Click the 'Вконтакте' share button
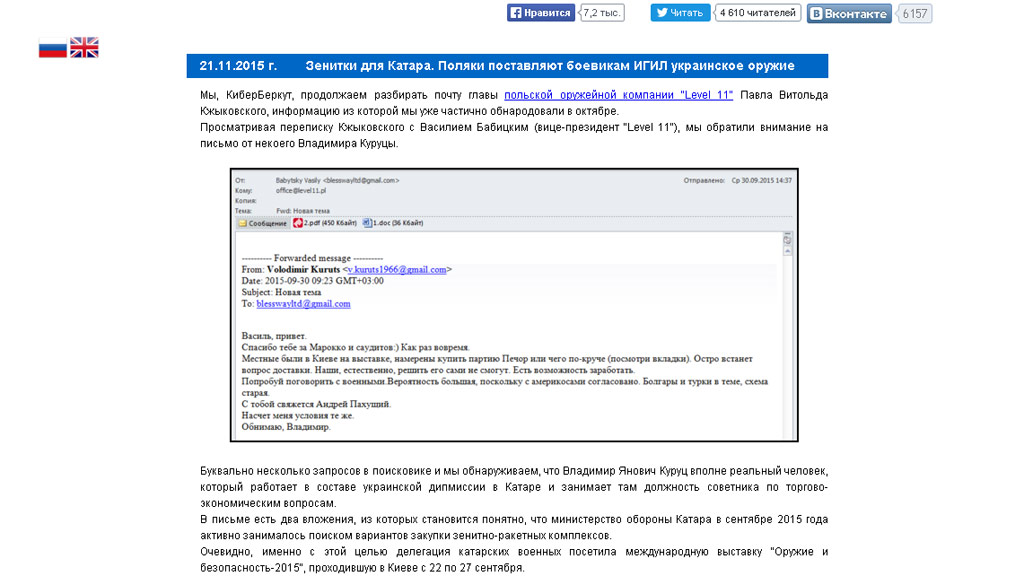 click(849, 14)
